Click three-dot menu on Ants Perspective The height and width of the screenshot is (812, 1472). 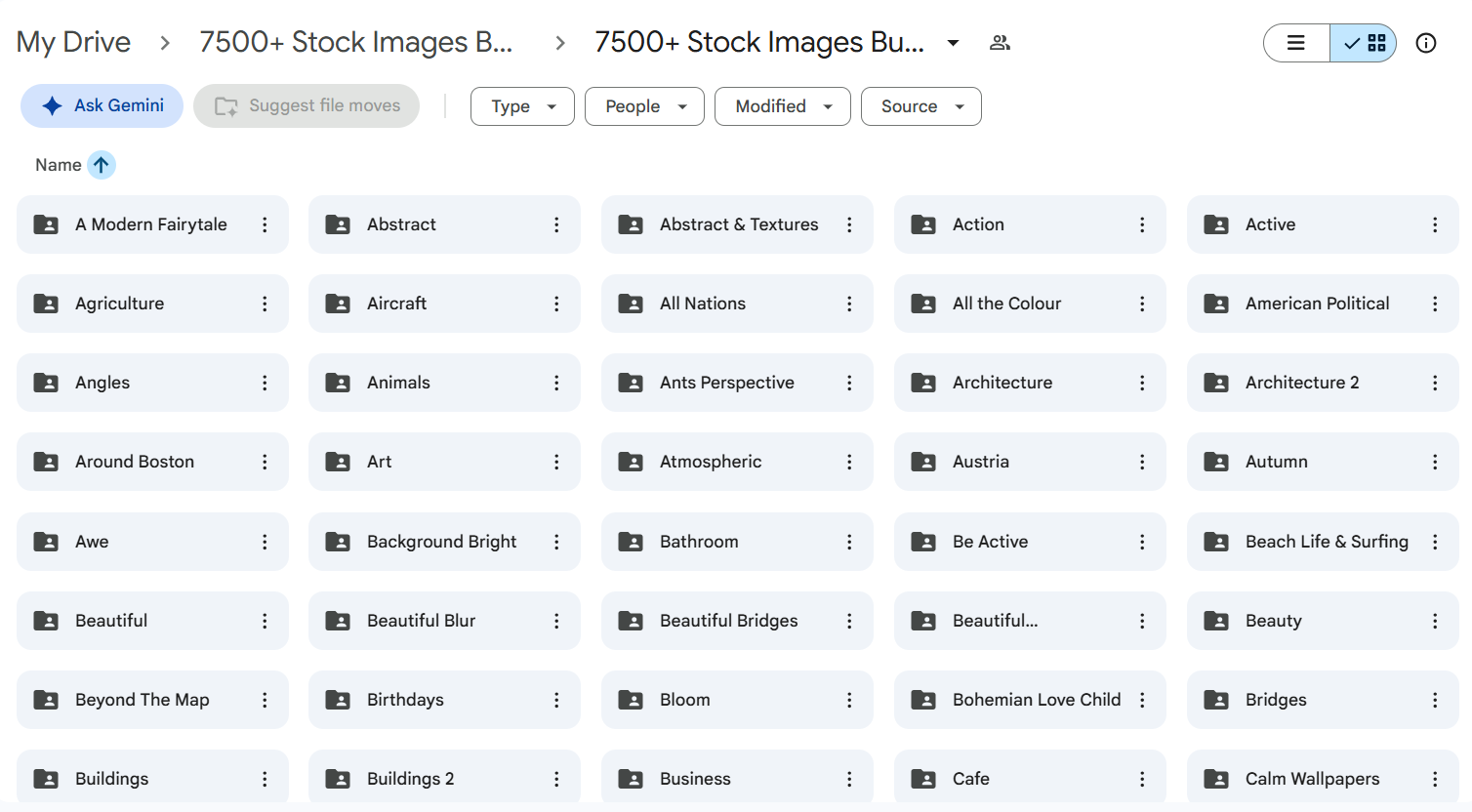(849, 383)
